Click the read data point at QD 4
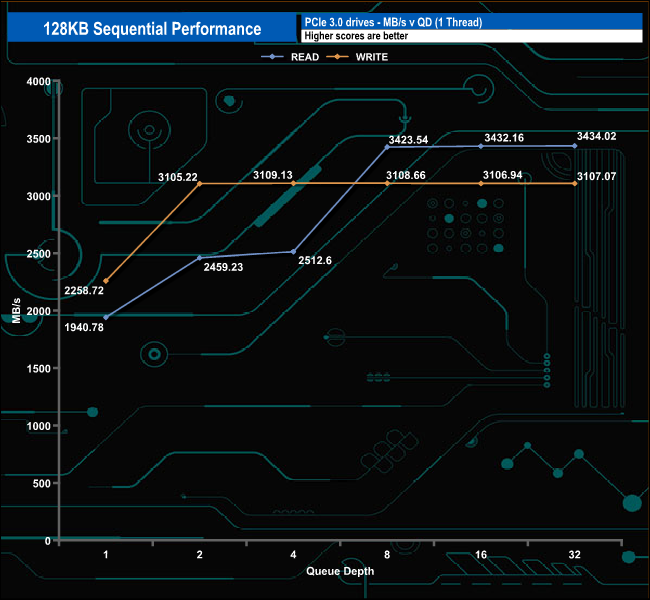650x600 pixels. coord(293,252)
